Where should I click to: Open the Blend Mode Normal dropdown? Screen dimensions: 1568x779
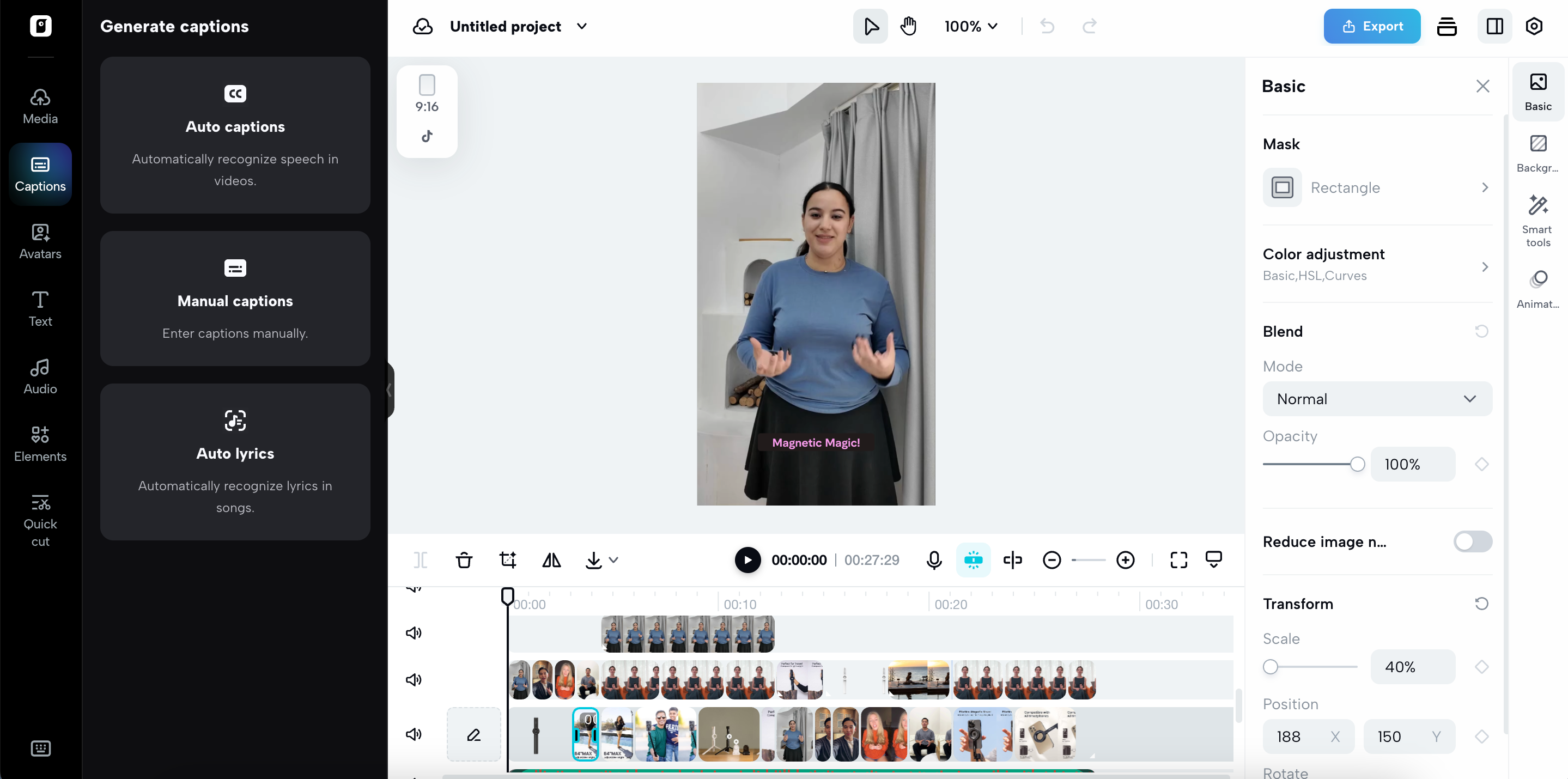[1377, 399]
